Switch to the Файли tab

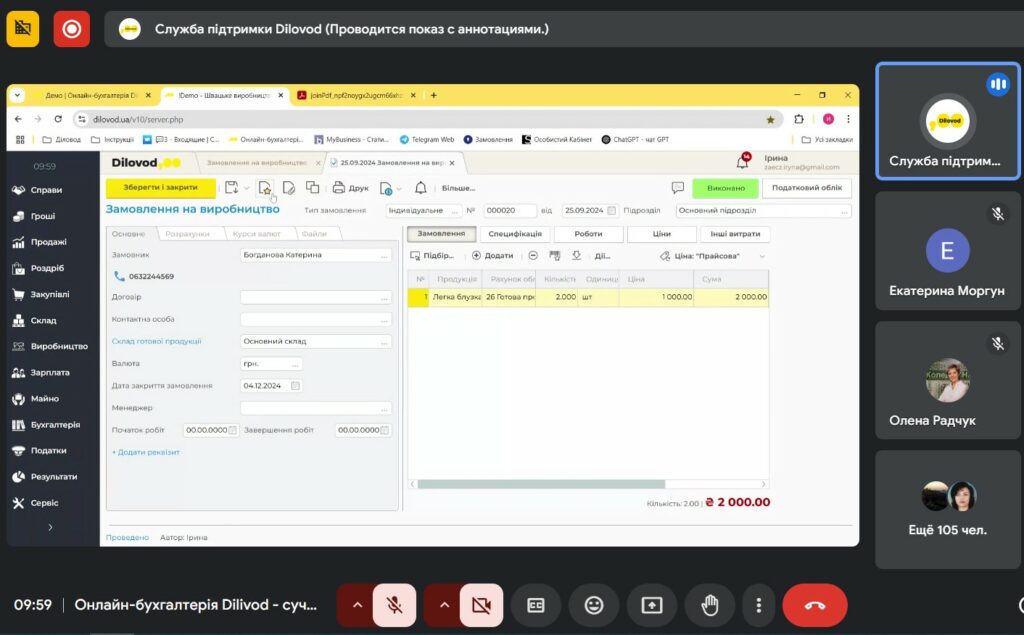point(314,234)
